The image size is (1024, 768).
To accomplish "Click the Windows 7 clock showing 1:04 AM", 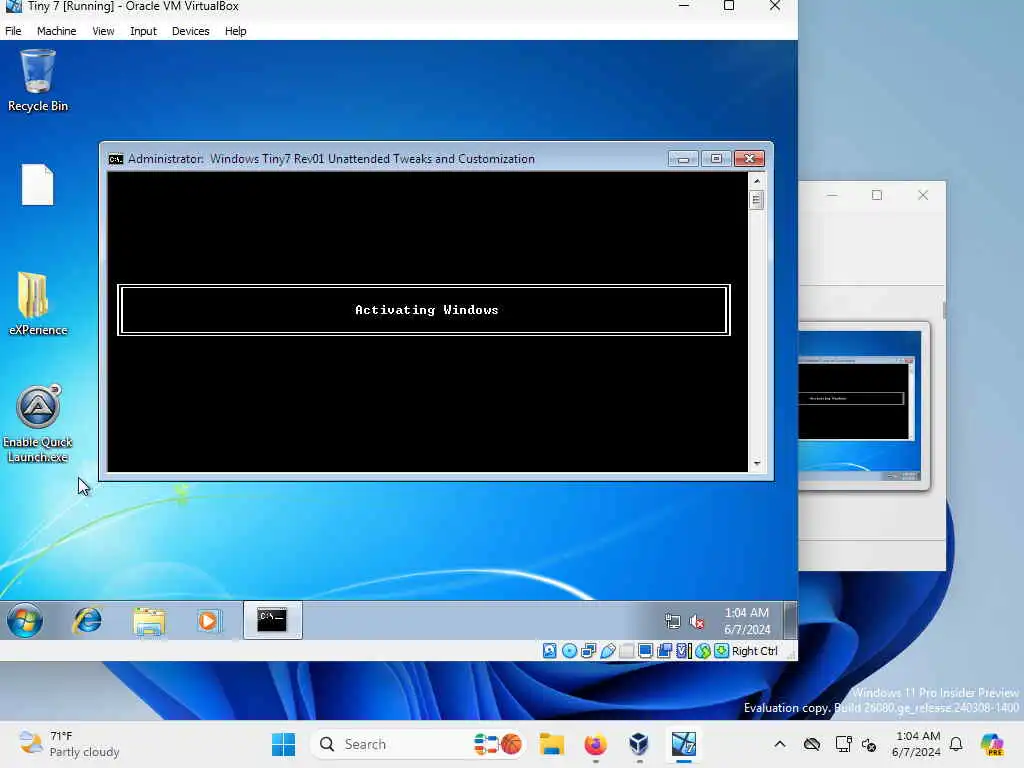I will coord(747,621).
